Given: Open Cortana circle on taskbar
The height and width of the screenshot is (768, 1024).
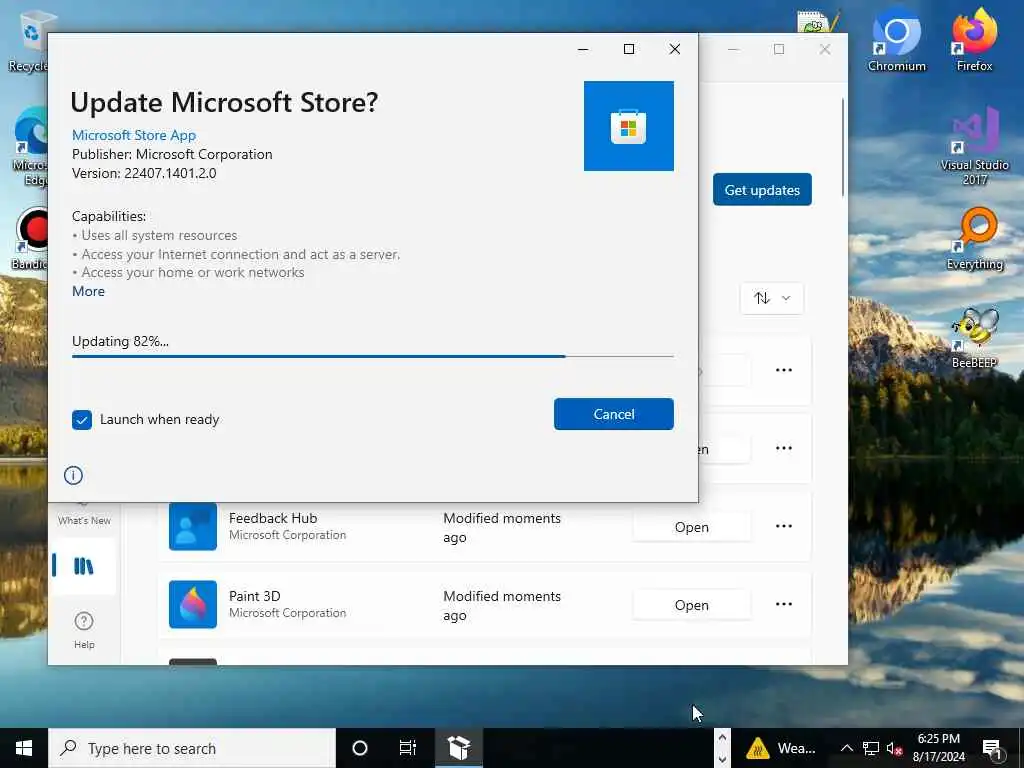Looking at the screenshot, I should 360,748.
